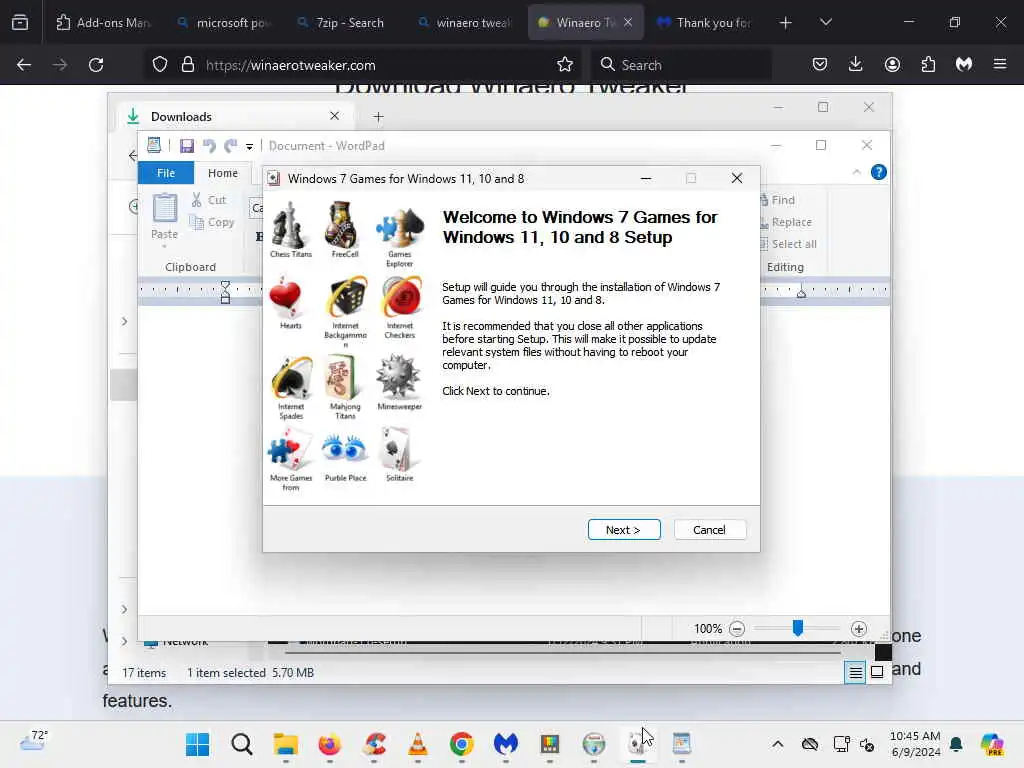Save the WordPad document via toolbar icon
This screenshot has height=768, width=1024.
(x=187, y=146)
